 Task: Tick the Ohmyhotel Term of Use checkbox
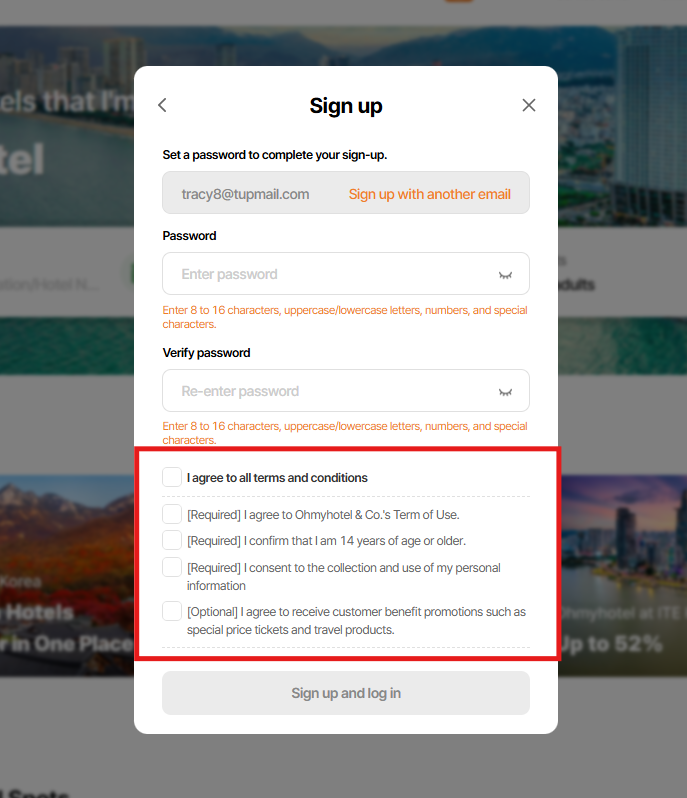coord(172,514)
